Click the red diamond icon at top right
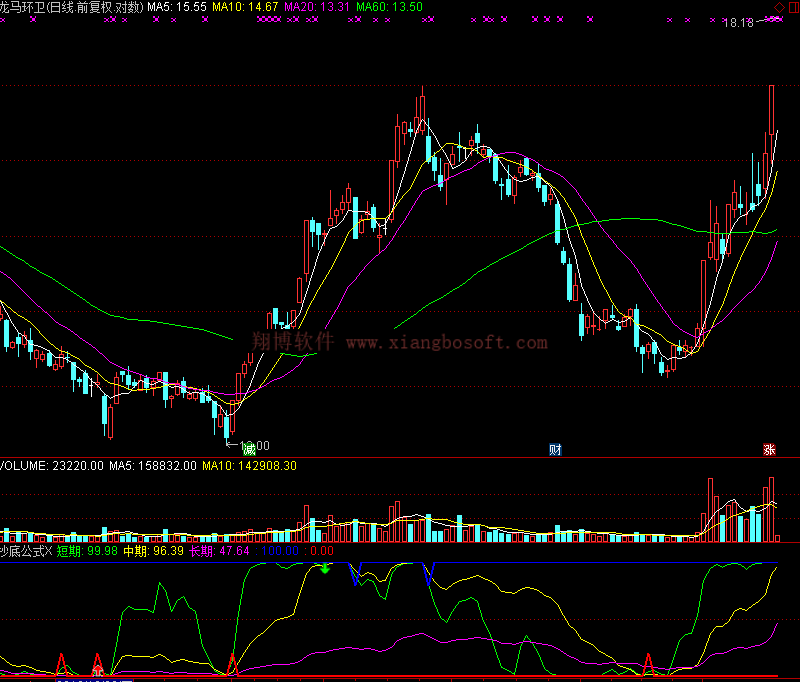This screenshot has width=800, height=682. click(780, 7)
